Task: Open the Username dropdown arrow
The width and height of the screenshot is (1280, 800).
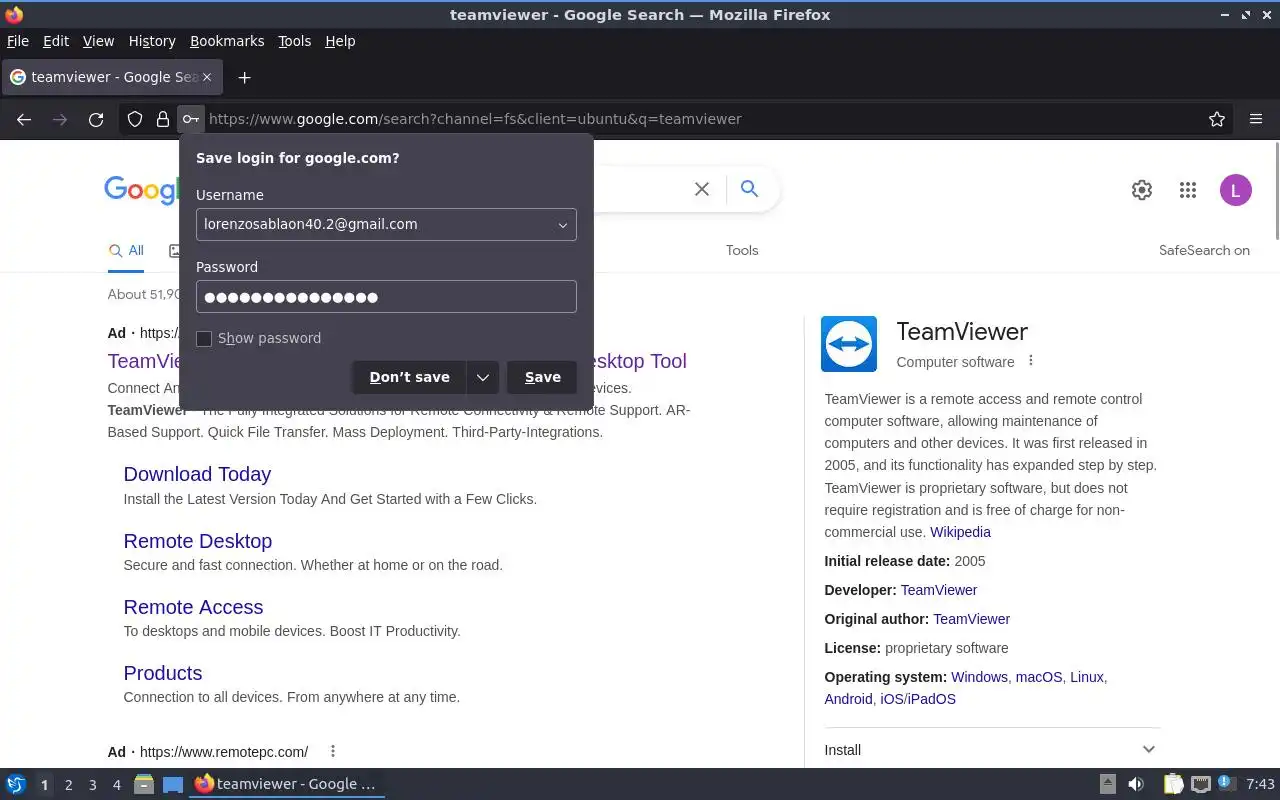Action: (563, 225)
